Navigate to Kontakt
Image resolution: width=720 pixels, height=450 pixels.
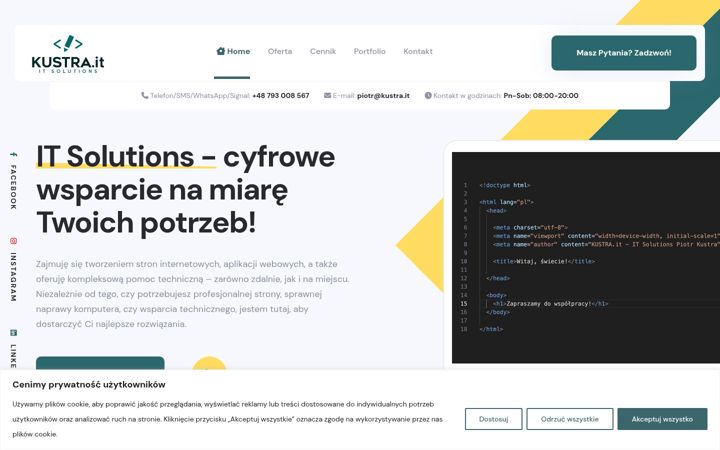pyautogui.click(x=417, y=51)
